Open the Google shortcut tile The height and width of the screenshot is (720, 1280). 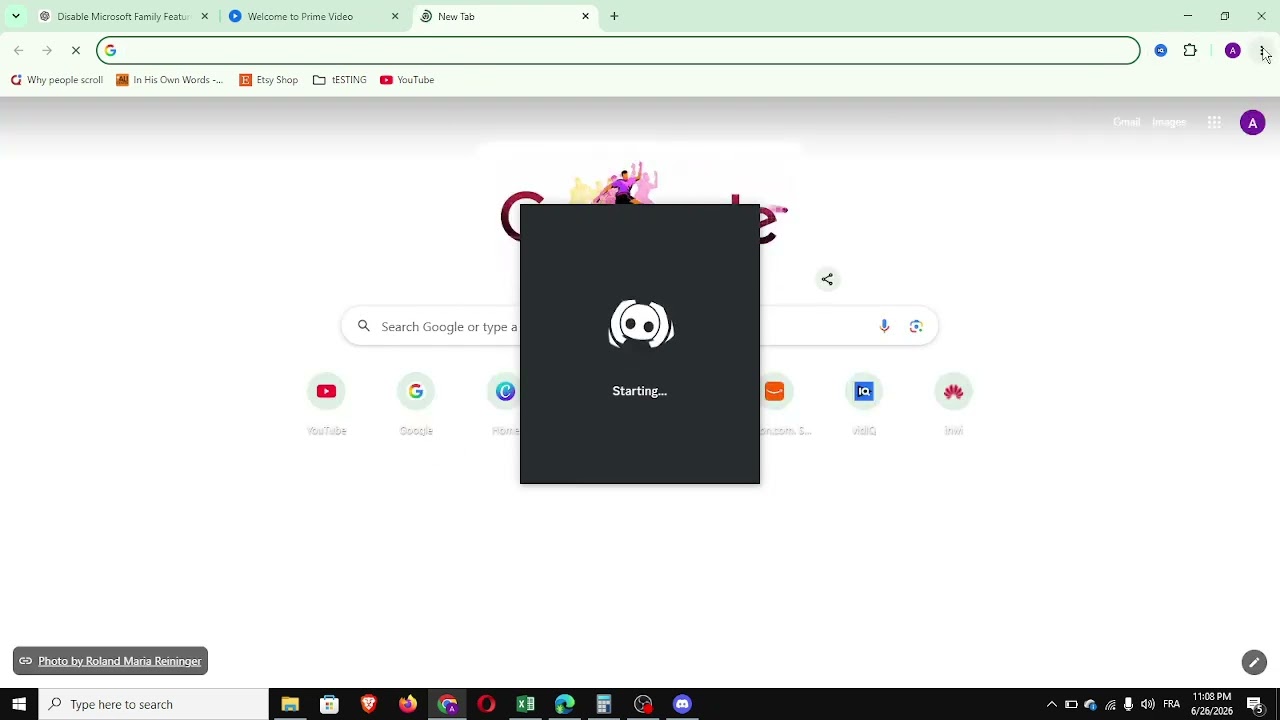click(x=416, y=405)
